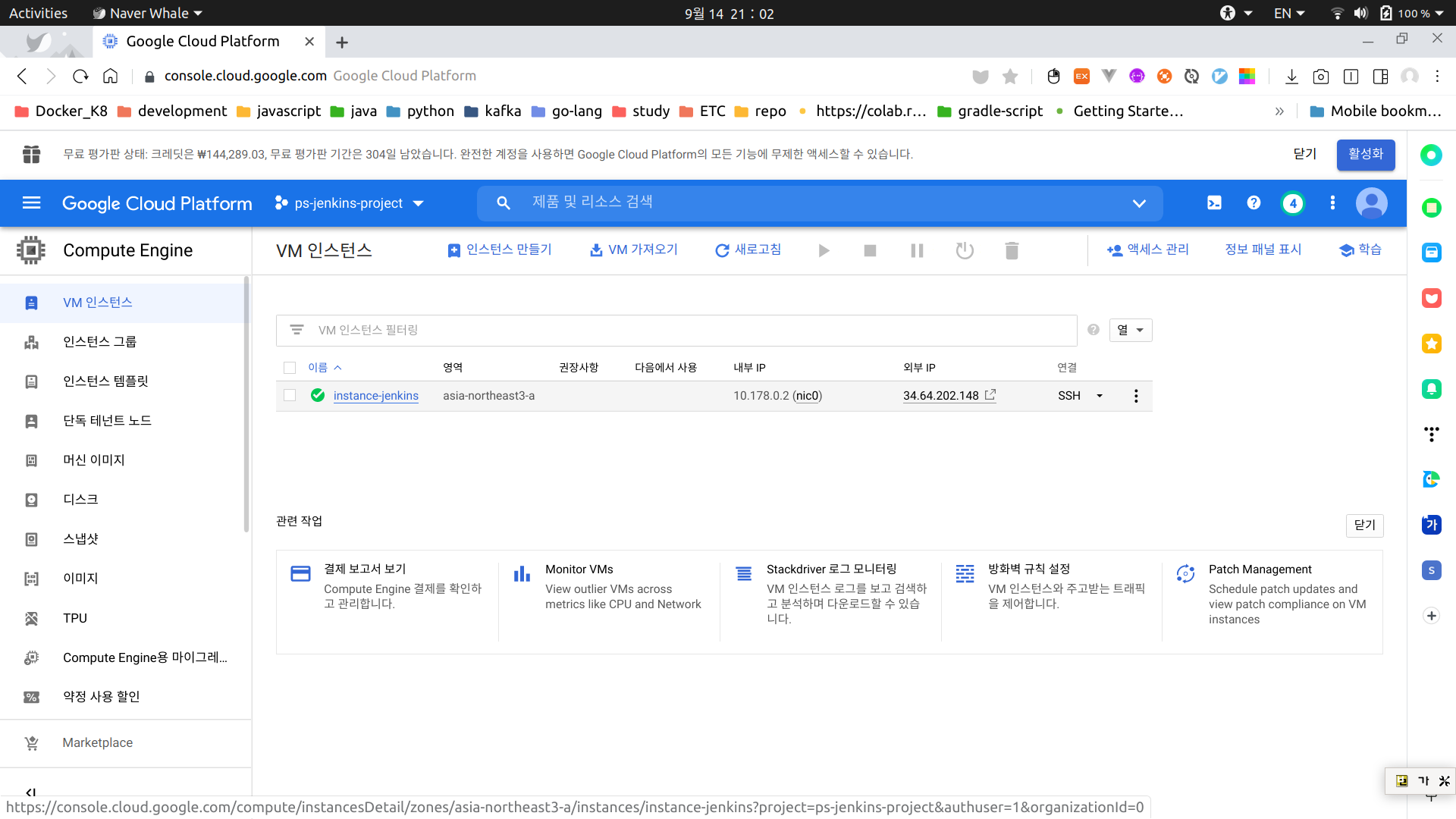
Task: Open the three-dot menu for instance-jenkins row
Action: point(1135,396)
